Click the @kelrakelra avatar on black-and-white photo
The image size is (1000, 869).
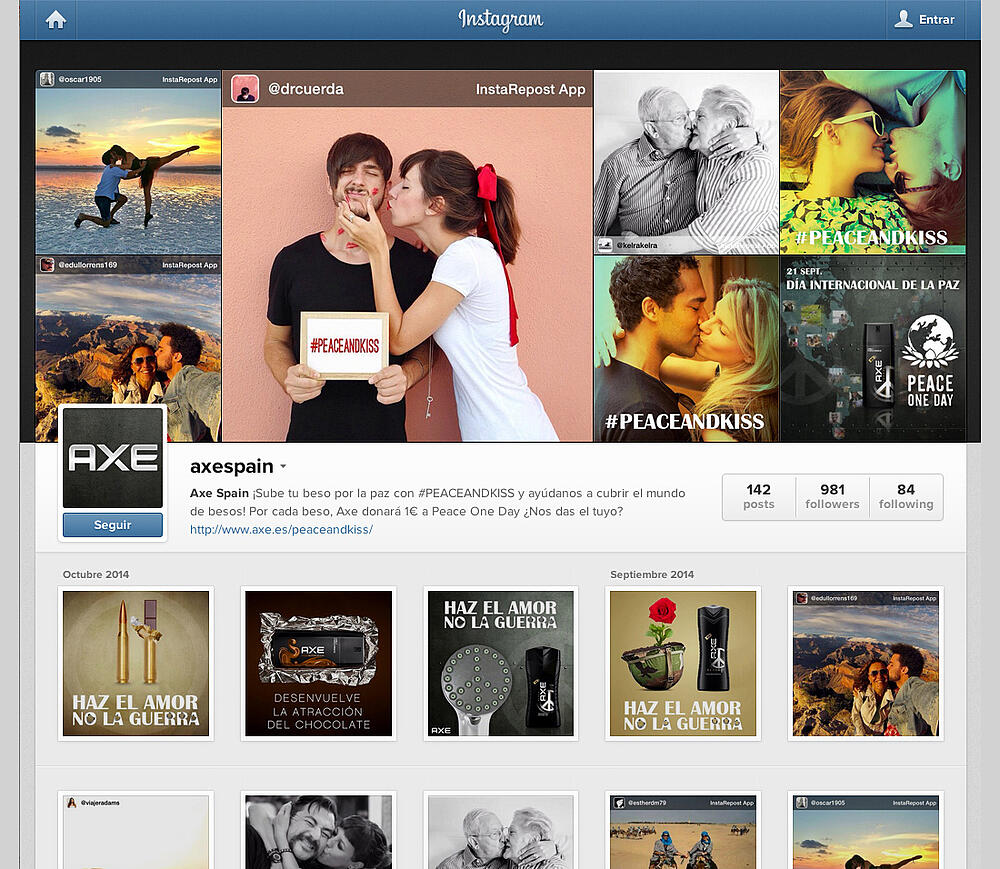click(x=605, y=245)
